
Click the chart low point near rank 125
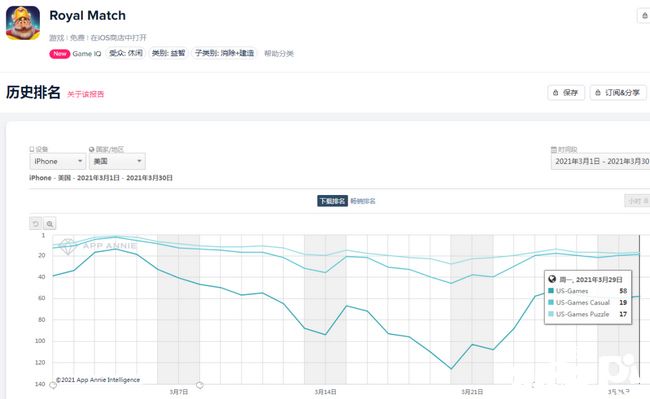[451, 368]
